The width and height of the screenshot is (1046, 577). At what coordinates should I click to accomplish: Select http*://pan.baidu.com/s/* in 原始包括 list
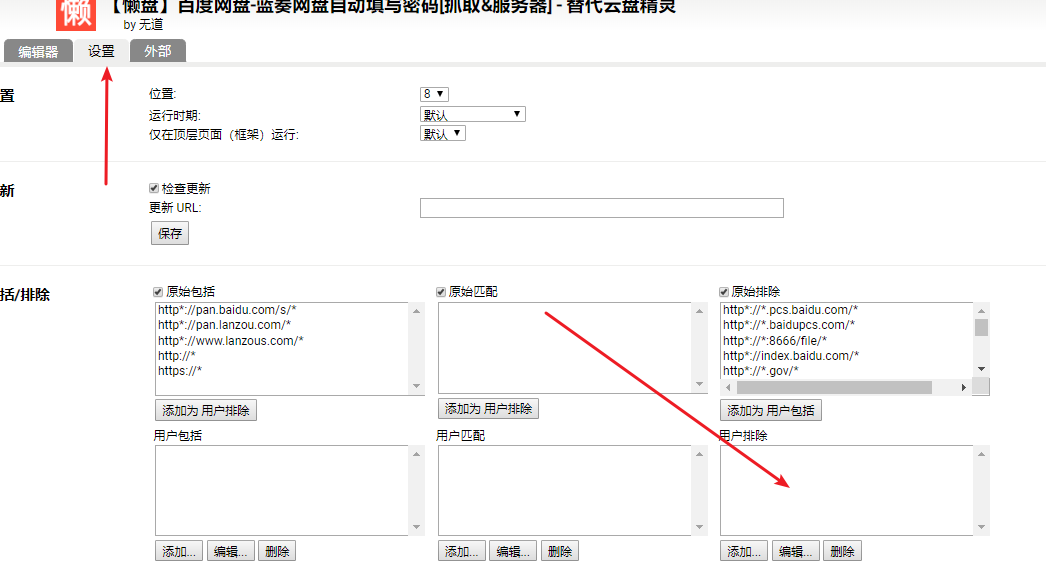[227, 310]
